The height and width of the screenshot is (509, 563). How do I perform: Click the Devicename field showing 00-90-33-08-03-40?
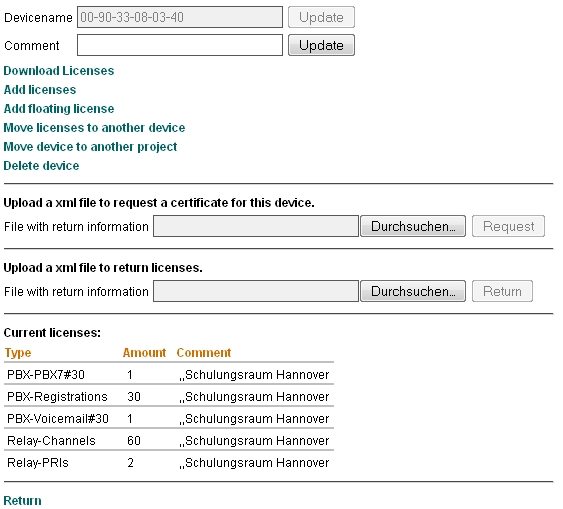click(x=180, y=17)
